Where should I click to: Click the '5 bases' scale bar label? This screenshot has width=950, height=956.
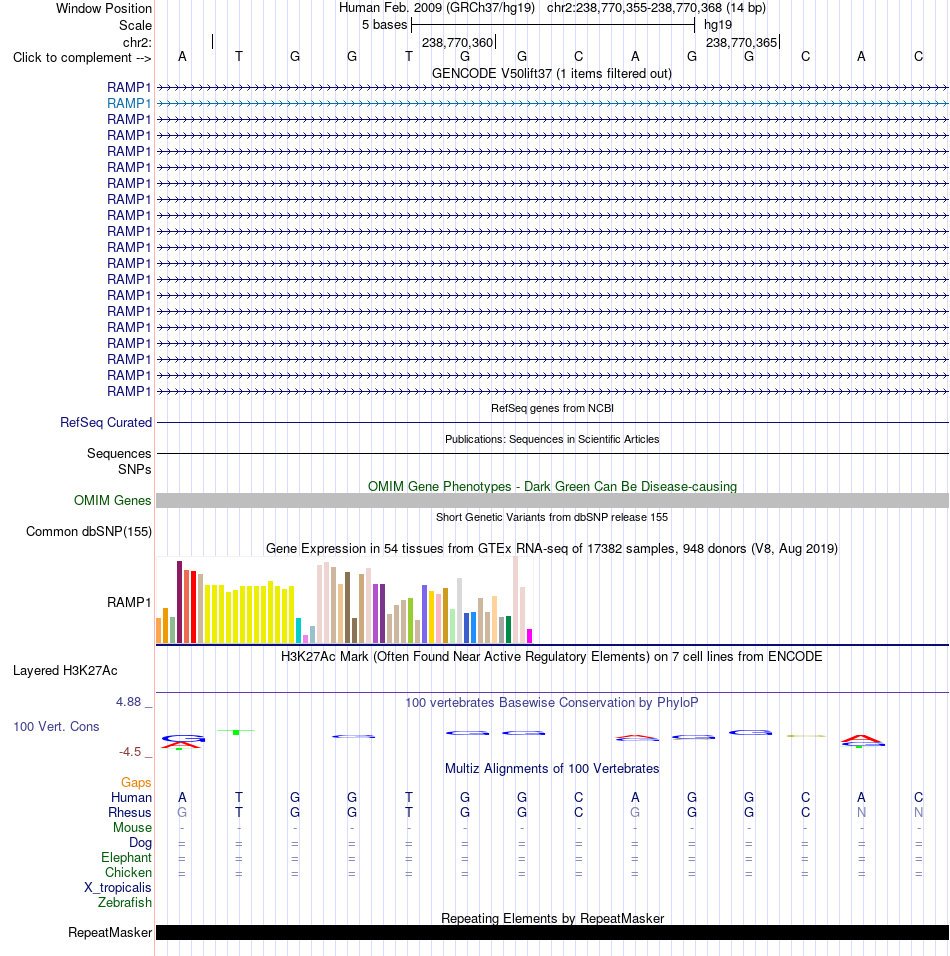[384, 25]
